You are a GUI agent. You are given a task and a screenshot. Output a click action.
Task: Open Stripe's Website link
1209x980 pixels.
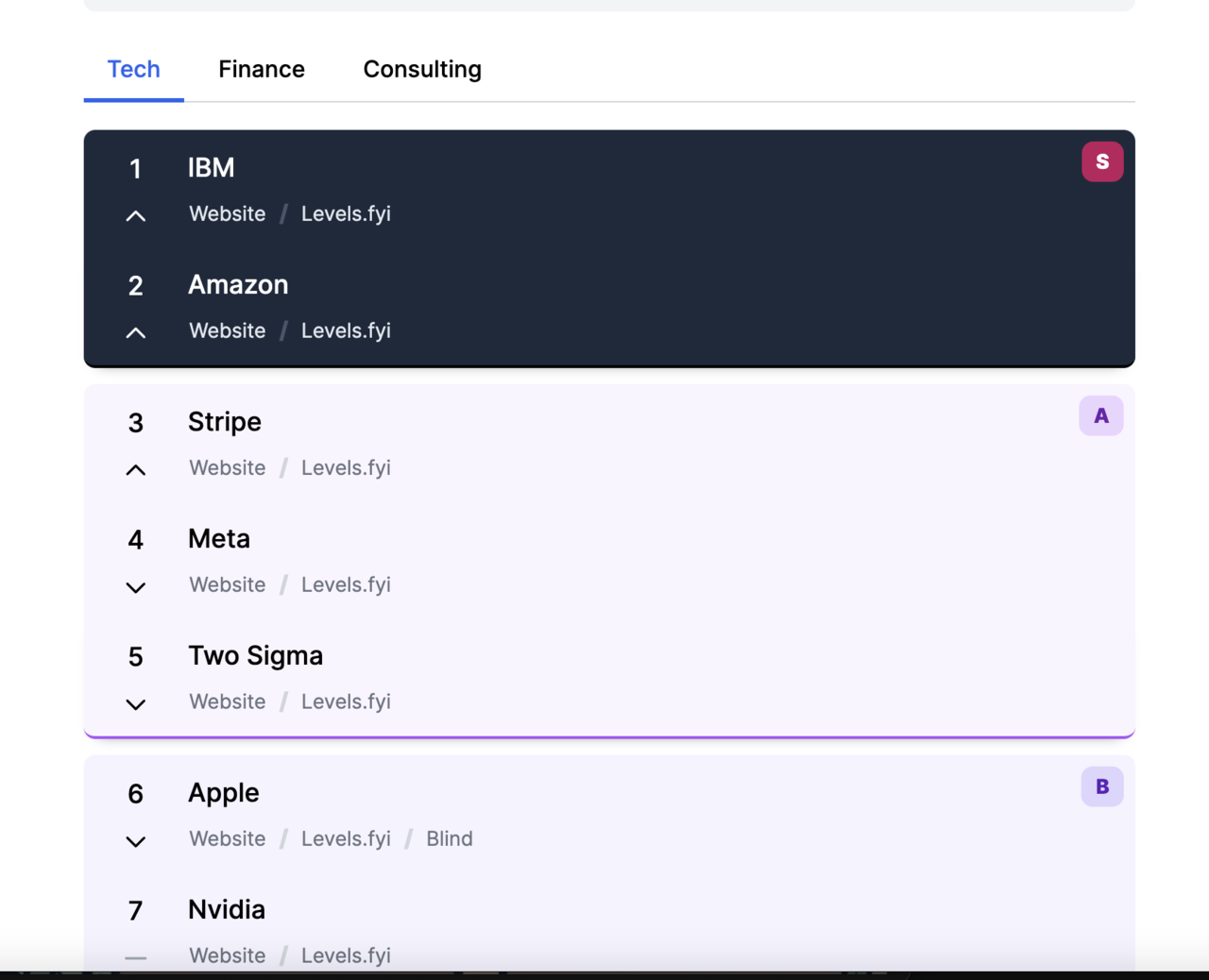pos(228,467)
